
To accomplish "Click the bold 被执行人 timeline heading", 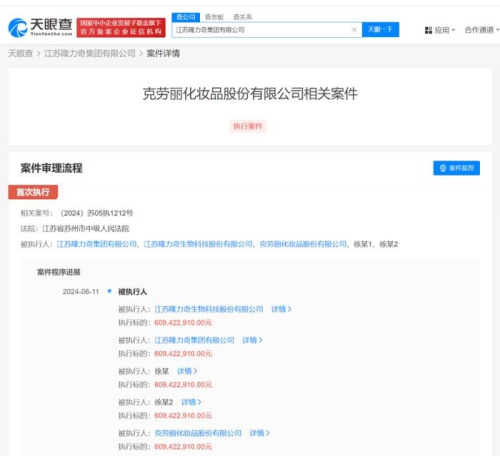I will tap(132, 292).
